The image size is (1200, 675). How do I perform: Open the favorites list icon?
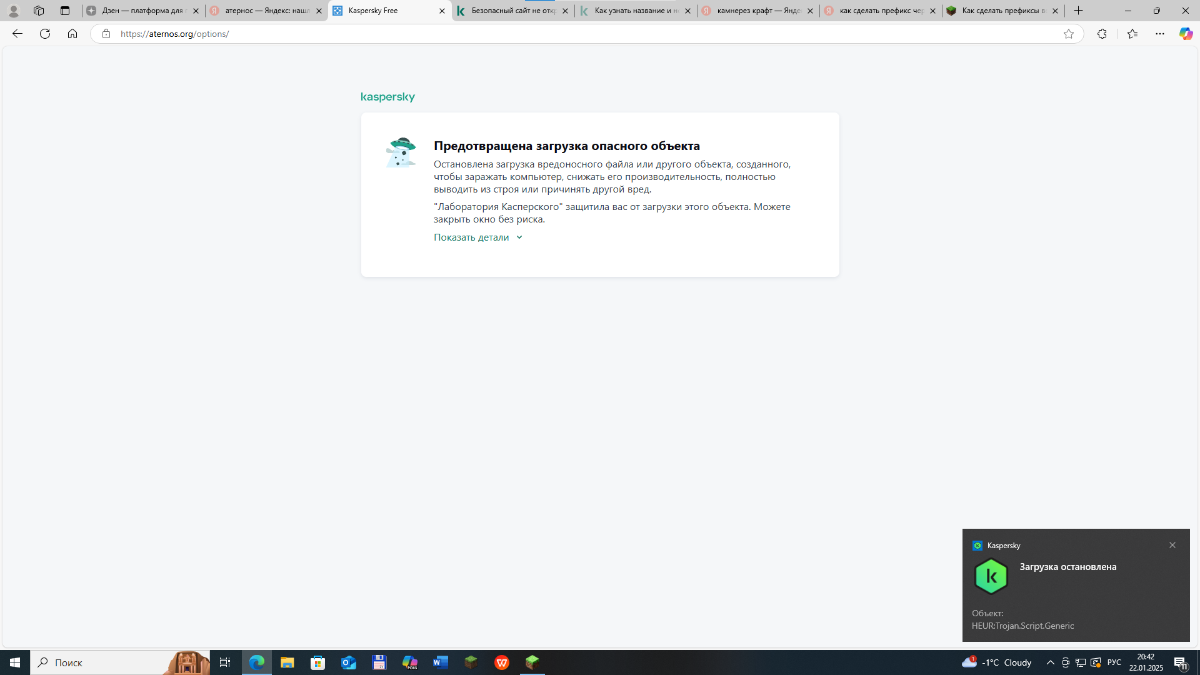coord(1132,33)
